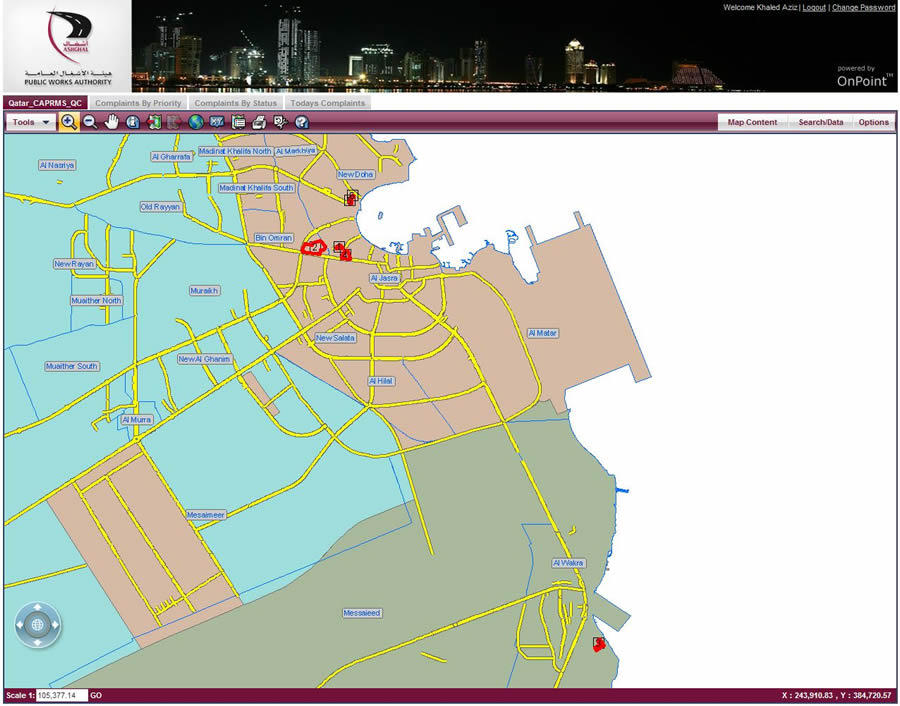This screenshot has width=900, height=706.
Task: Click the red complaint polygon labeled 2
Action: pyautogui.click(x=314, y=247)
